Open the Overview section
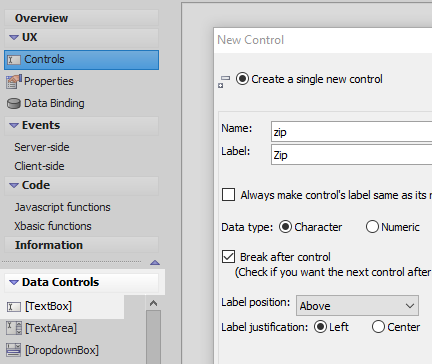The image size is (432, 364). coord(41,18)
